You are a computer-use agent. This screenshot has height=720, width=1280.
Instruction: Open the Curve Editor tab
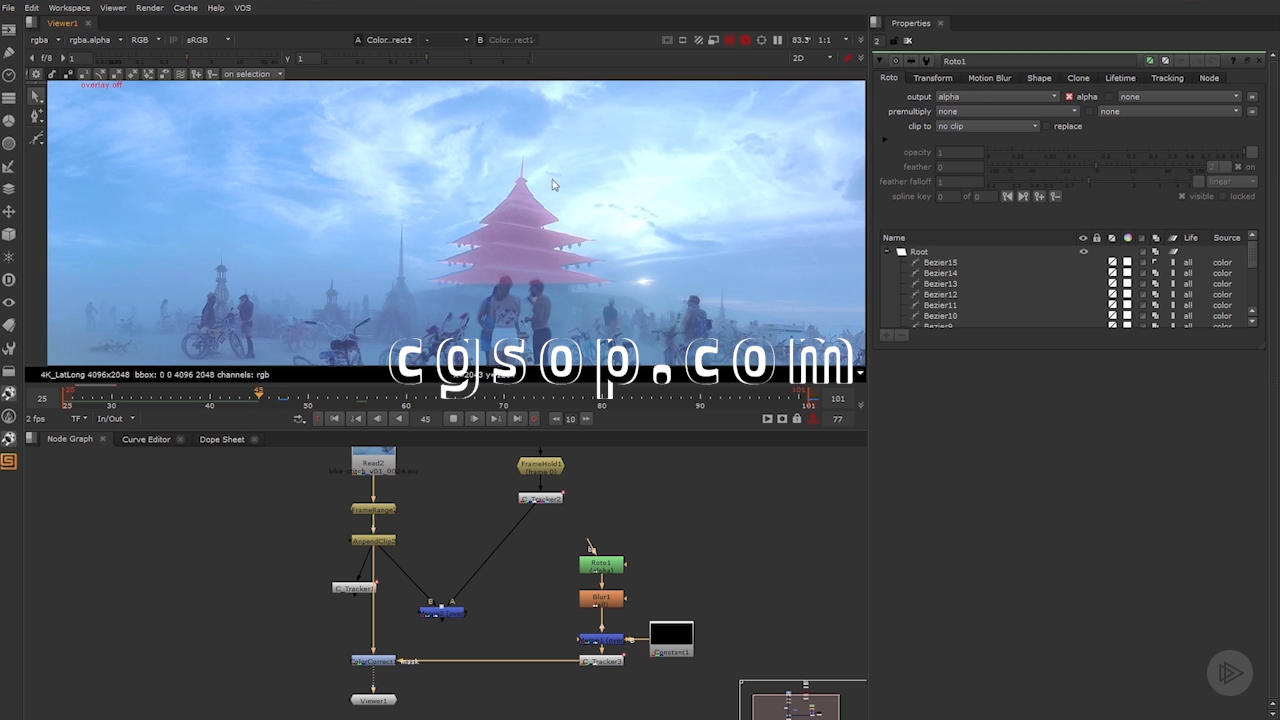(x=146, y=439)
